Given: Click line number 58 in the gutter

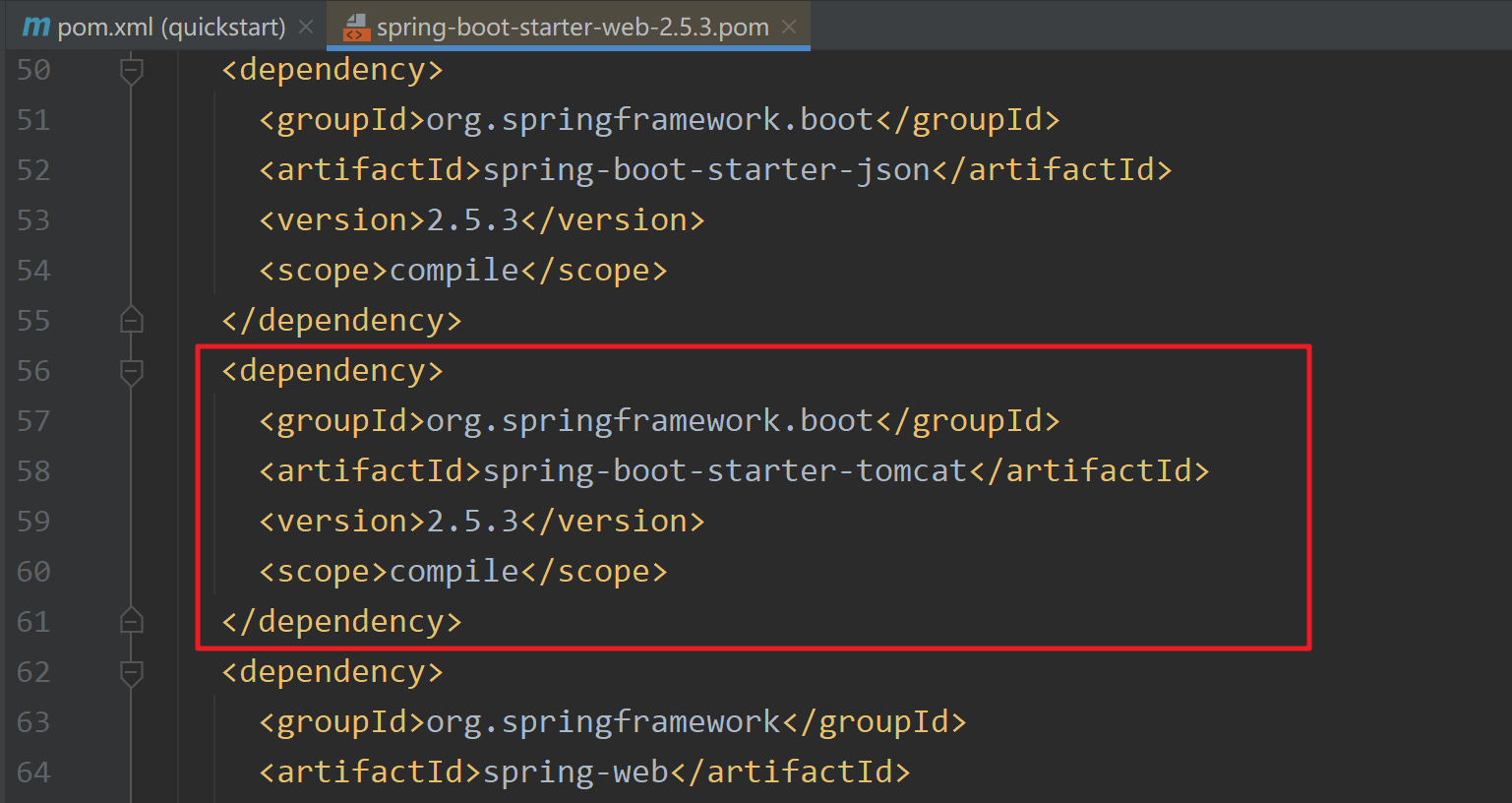Looking at the screenshot, I should click(x=33, y=471).
